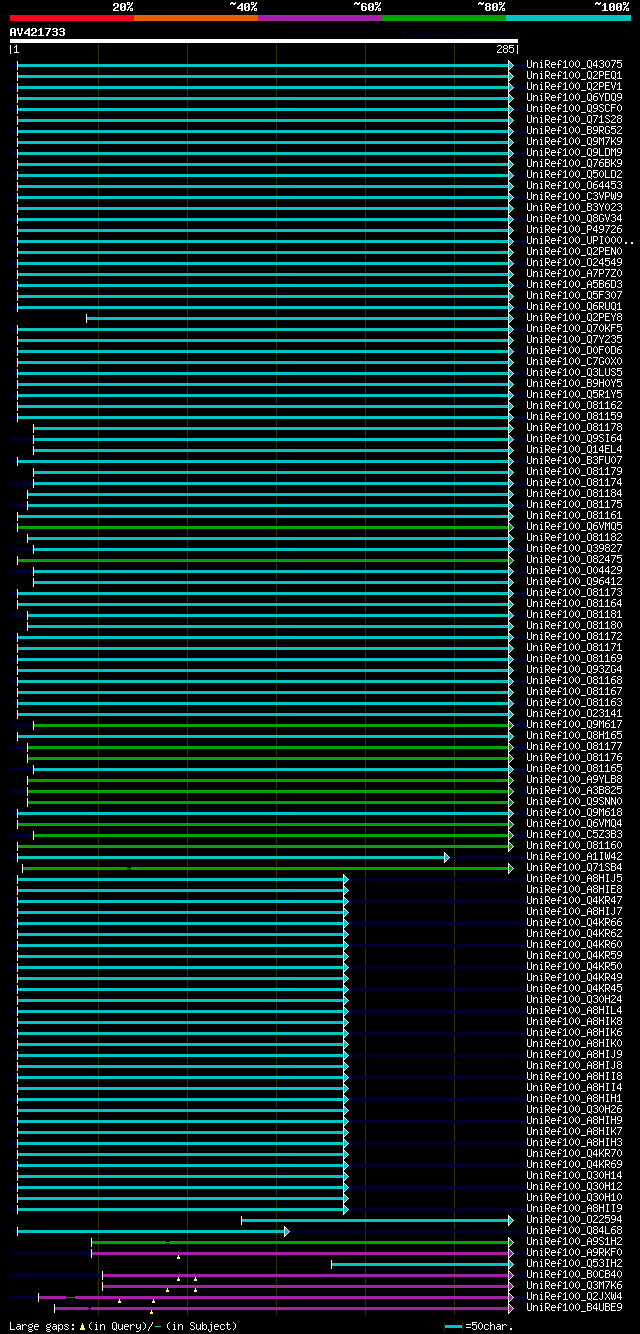Image resolution: width=640 pixels, height=1334 pixels.
Task: Select the UniRef100_O64453 entry
Action: [574, 185]
